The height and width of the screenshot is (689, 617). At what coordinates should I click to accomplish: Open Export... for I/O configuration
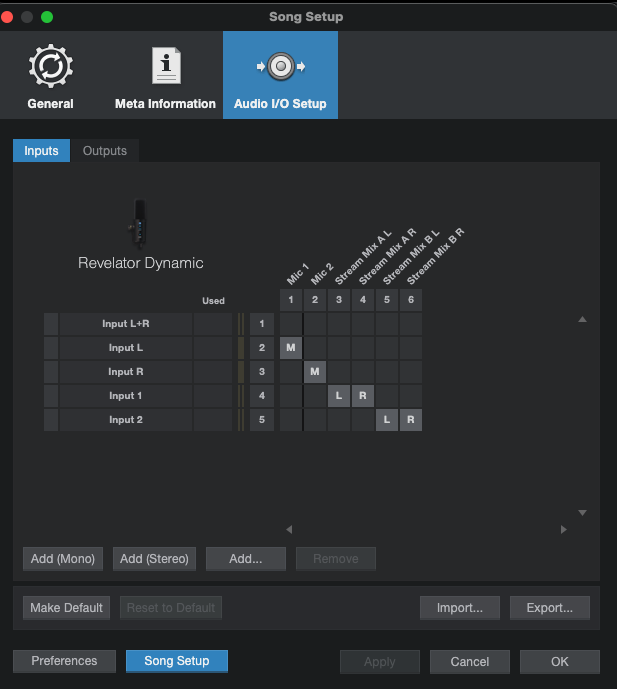click(550, 608)
